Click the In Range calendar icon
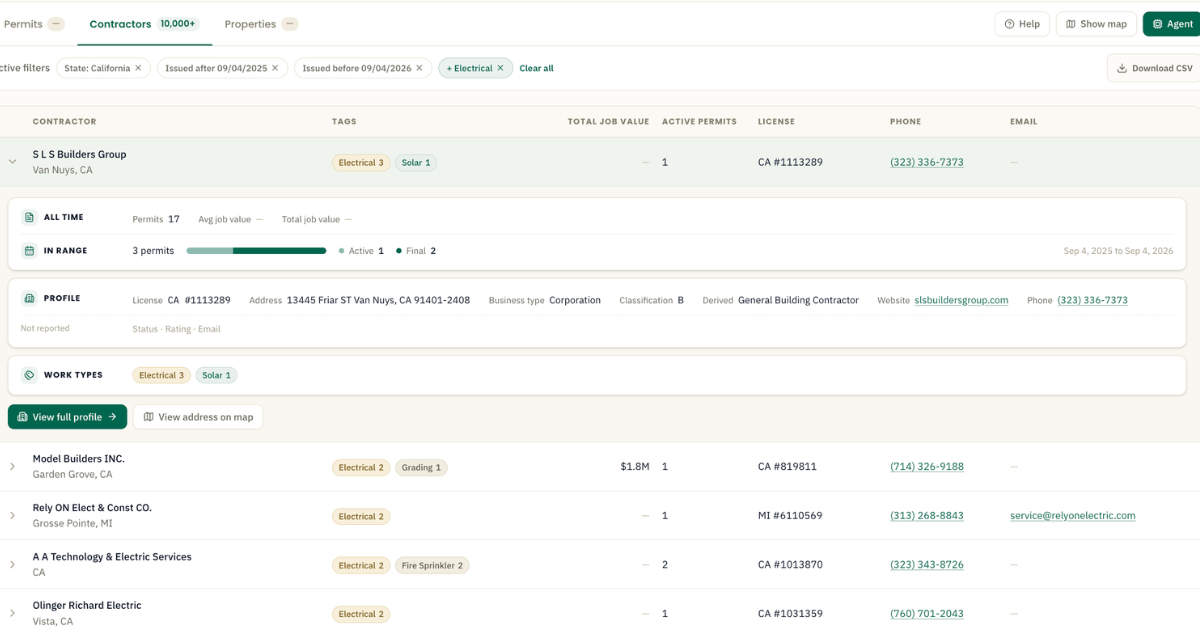Viewport: 1200px width, 630px height. tap(29, 250)
